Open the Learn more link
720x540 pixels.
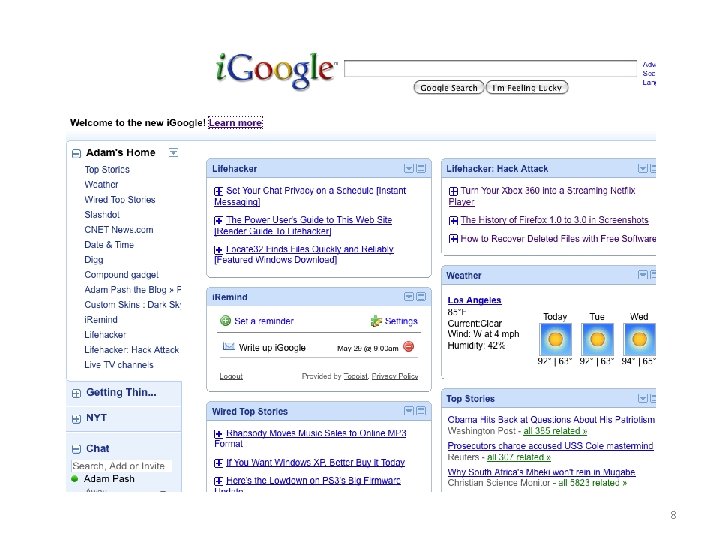236,123
